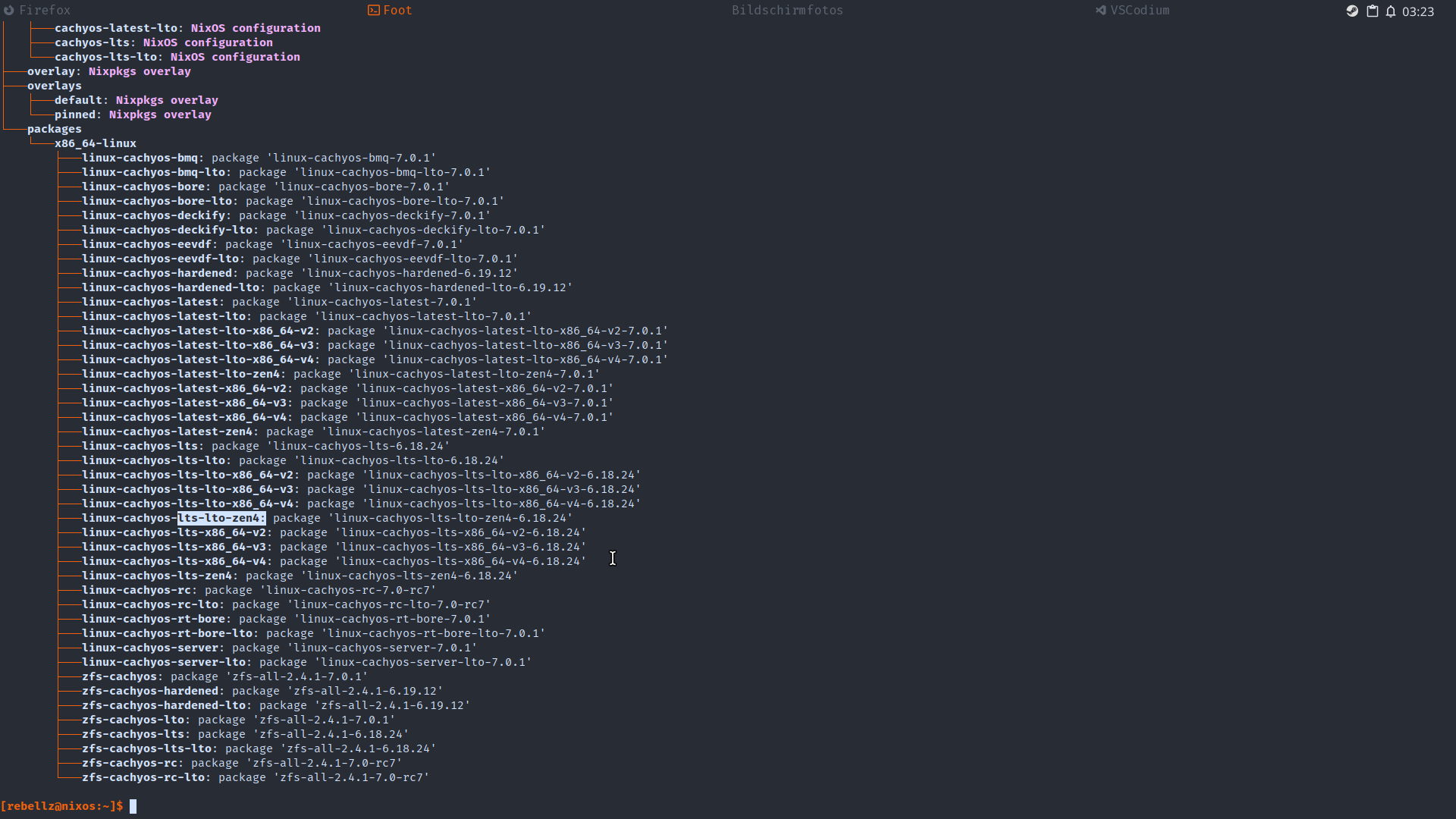1456x819 pixels.
Task: Click the Firefox icon in top bar
Action: pos(9,11)
